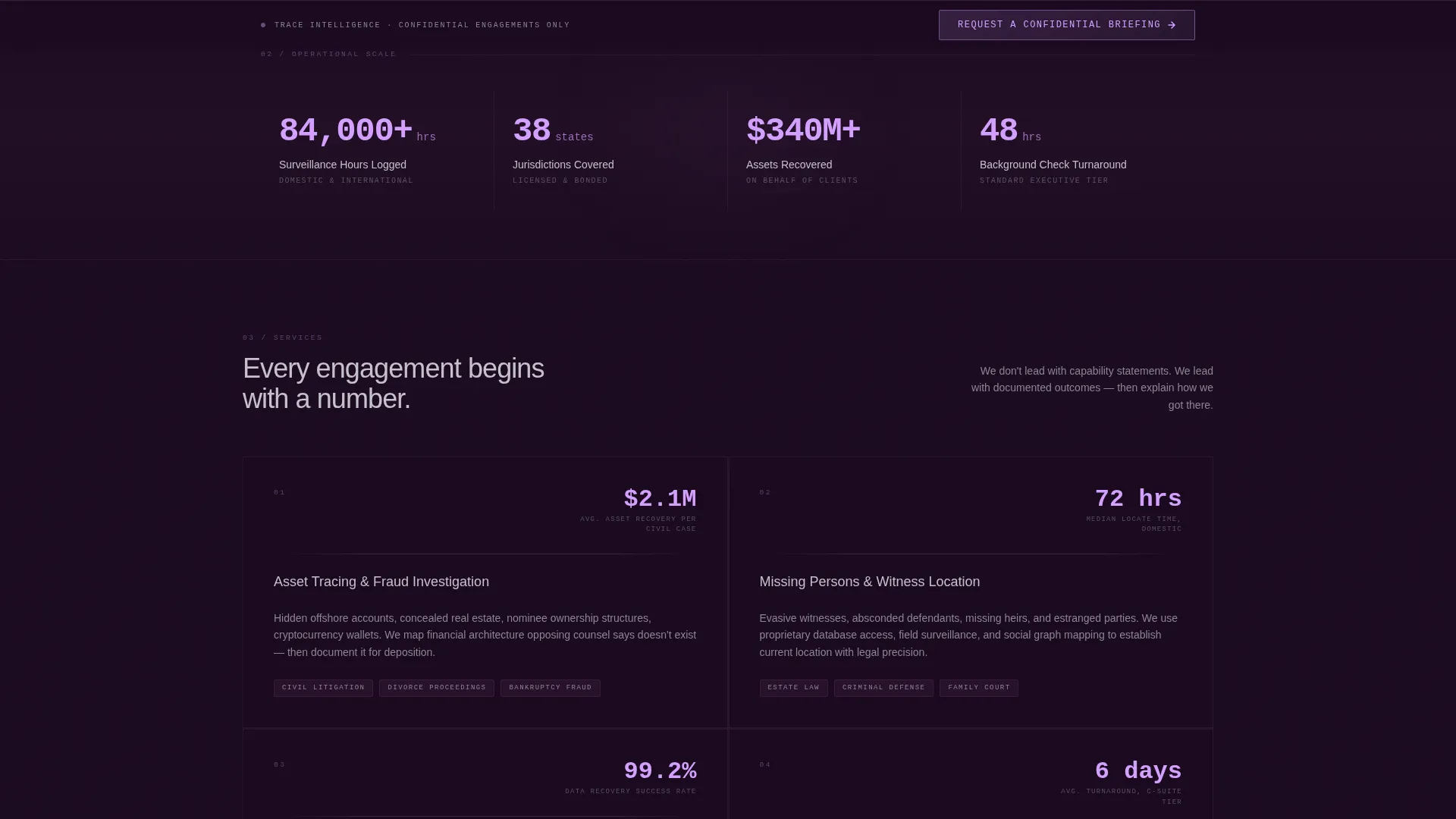The width and height of the screenshot is (1456, 819).
Task: Click the 72 hrs statistic
Action: point(1138,499)
